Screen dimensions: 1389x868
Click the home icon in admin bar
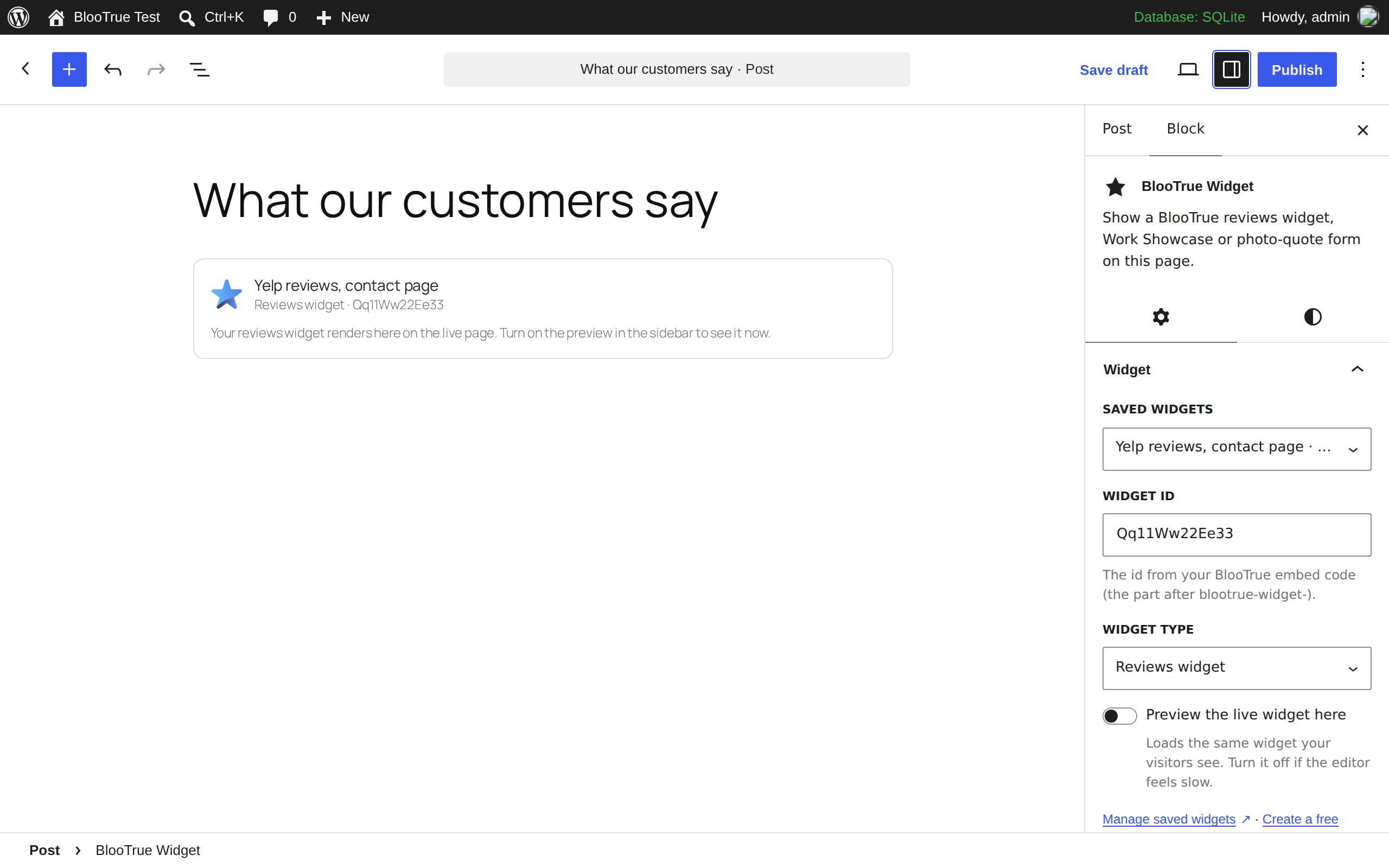point(56,17)
